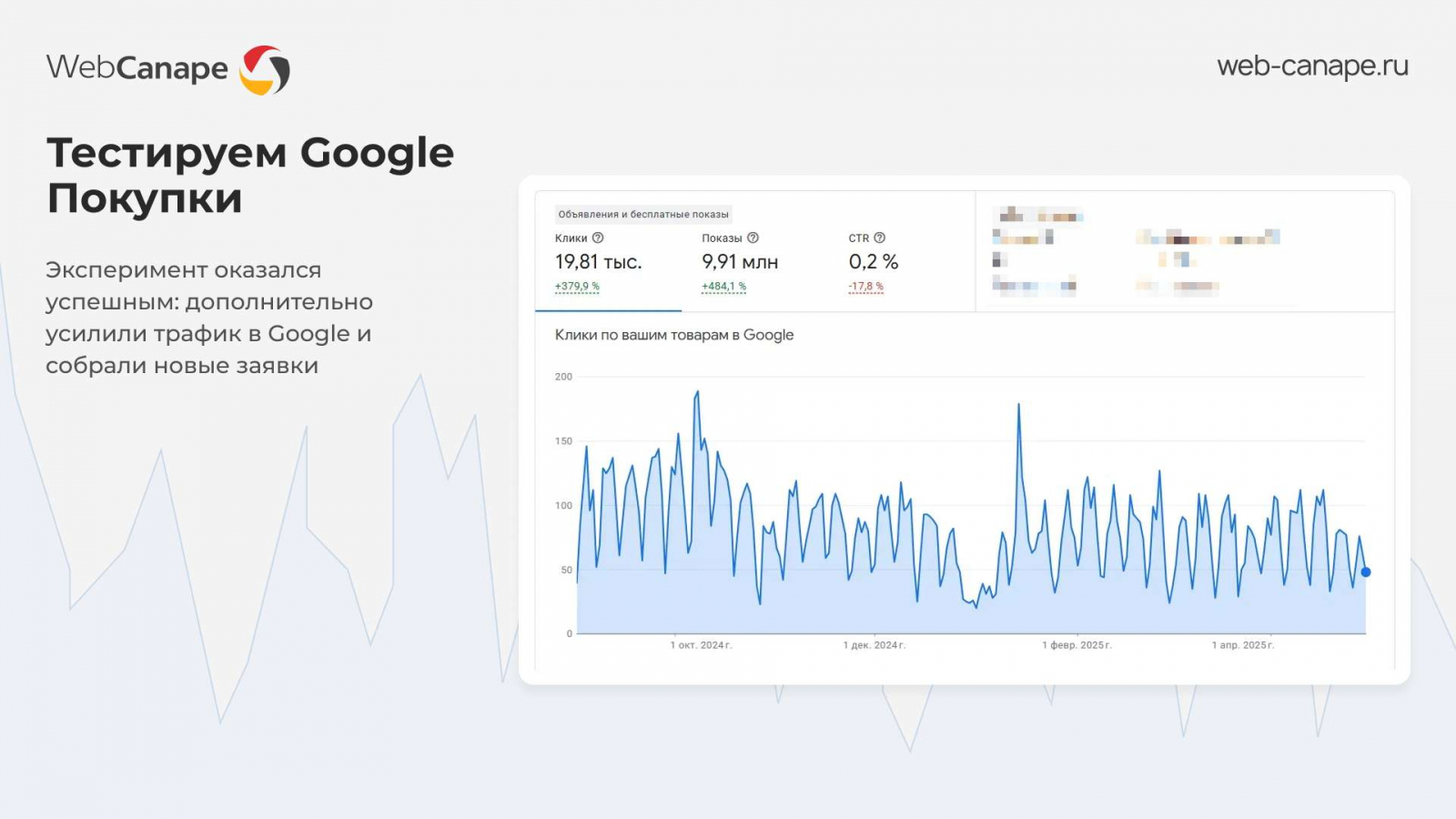1456x819 pixels.
Task: Click the '9,91 млн' impressions value
Action: click(740, 262)
